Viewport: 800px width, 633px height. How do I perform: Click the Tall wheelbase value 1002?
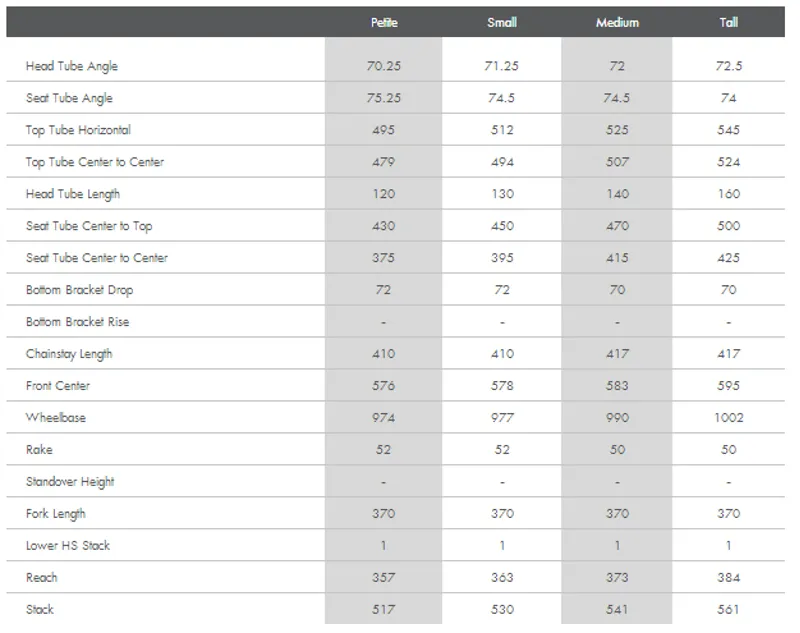coord(728,418)
